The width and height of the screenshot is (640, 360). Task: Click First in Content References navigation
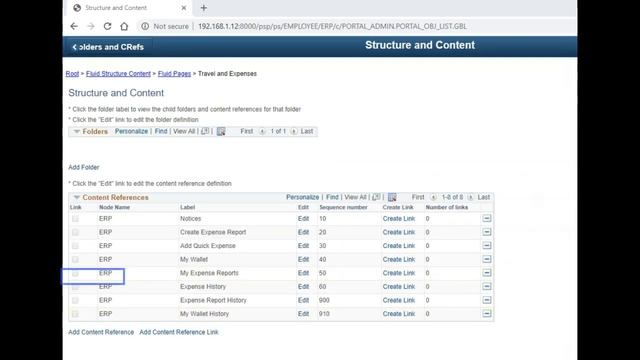(x=418, y=197)
